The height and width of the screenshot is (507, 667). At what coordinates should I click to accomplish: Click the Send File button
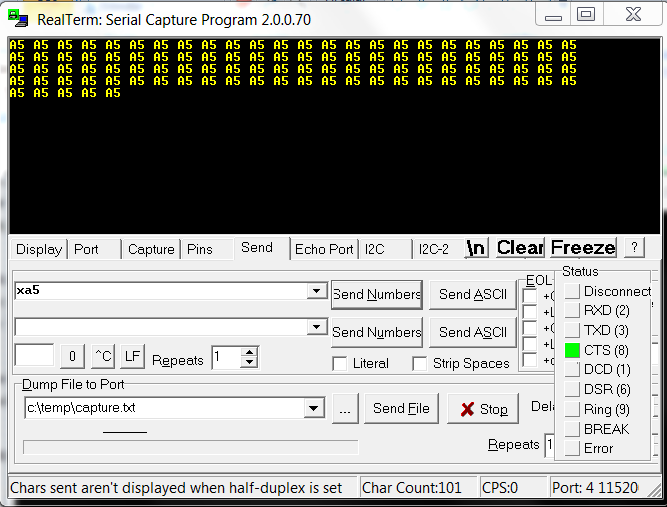(x=401, y=408)
